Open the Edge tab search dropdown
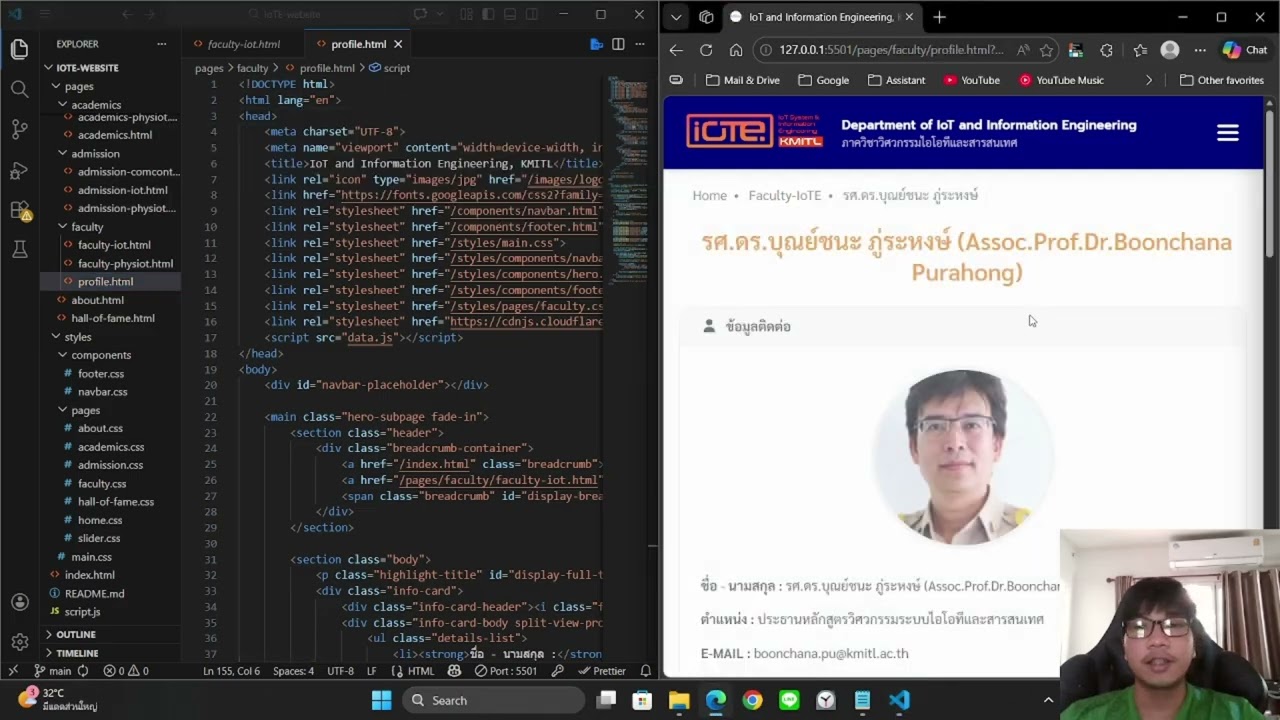This screenshot has height=720, width=1280. point(676,17)
